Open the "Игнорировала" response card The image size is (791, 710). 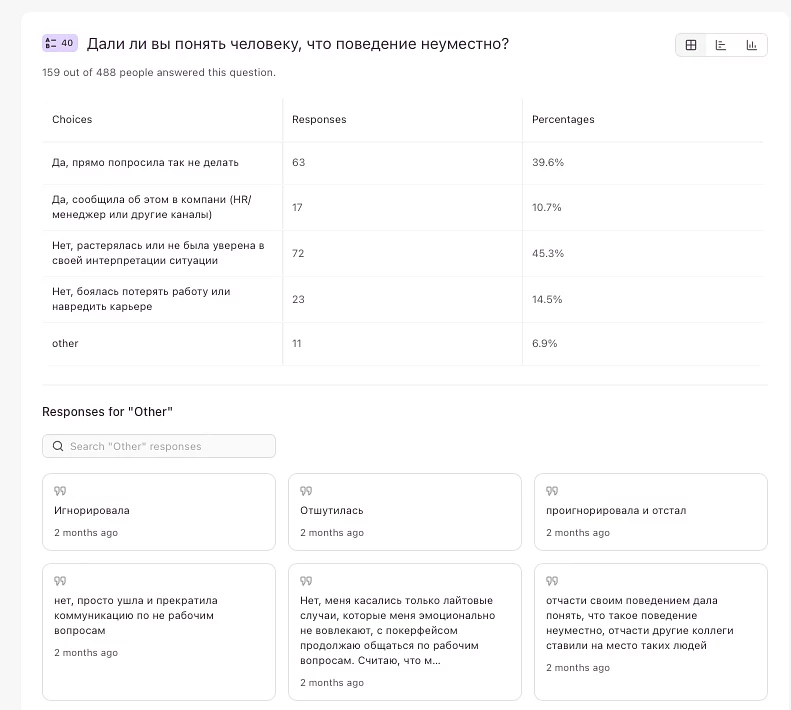tap(158, 511)
